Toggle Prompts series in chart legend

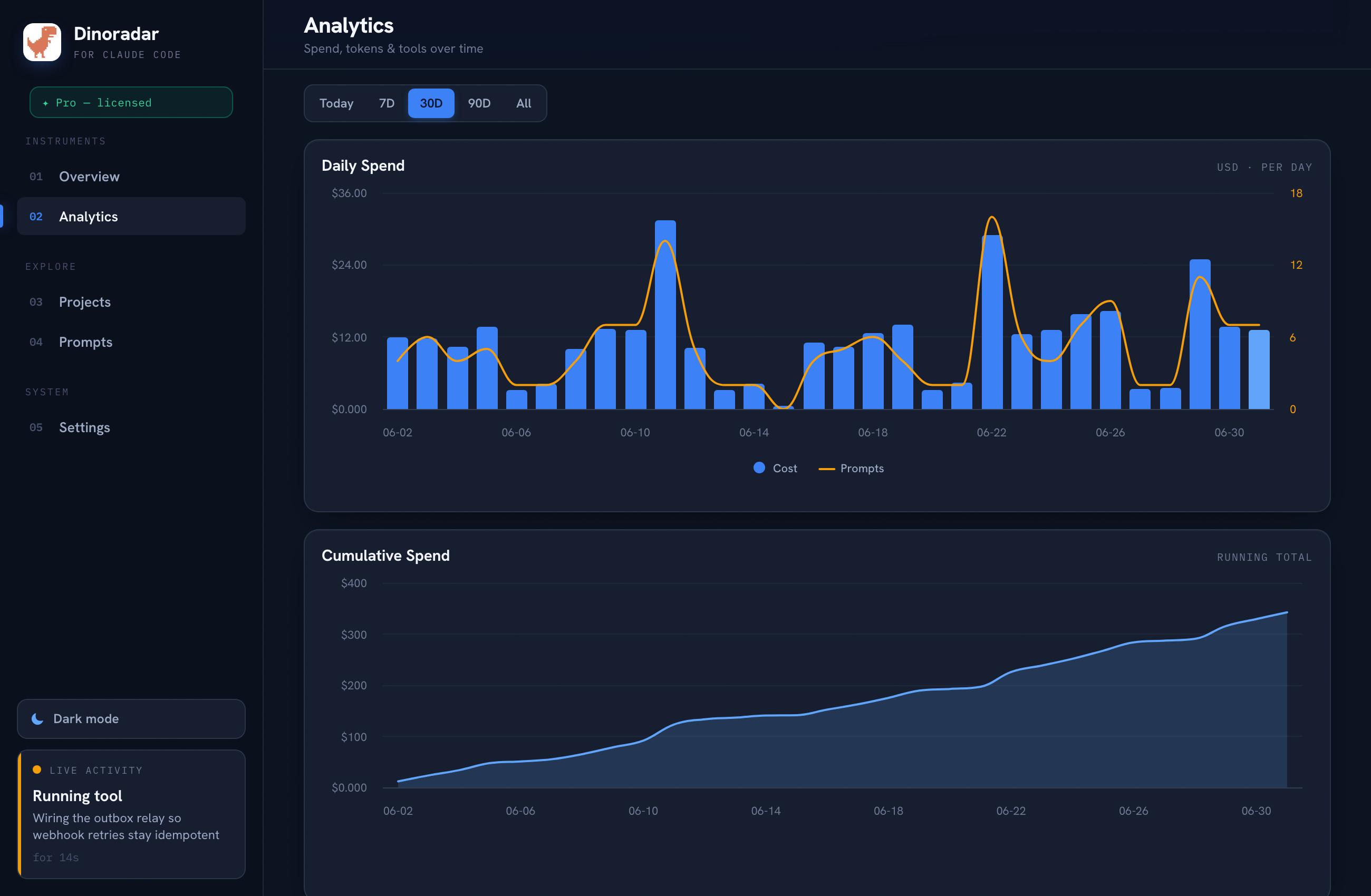click(x=852, y=468)
